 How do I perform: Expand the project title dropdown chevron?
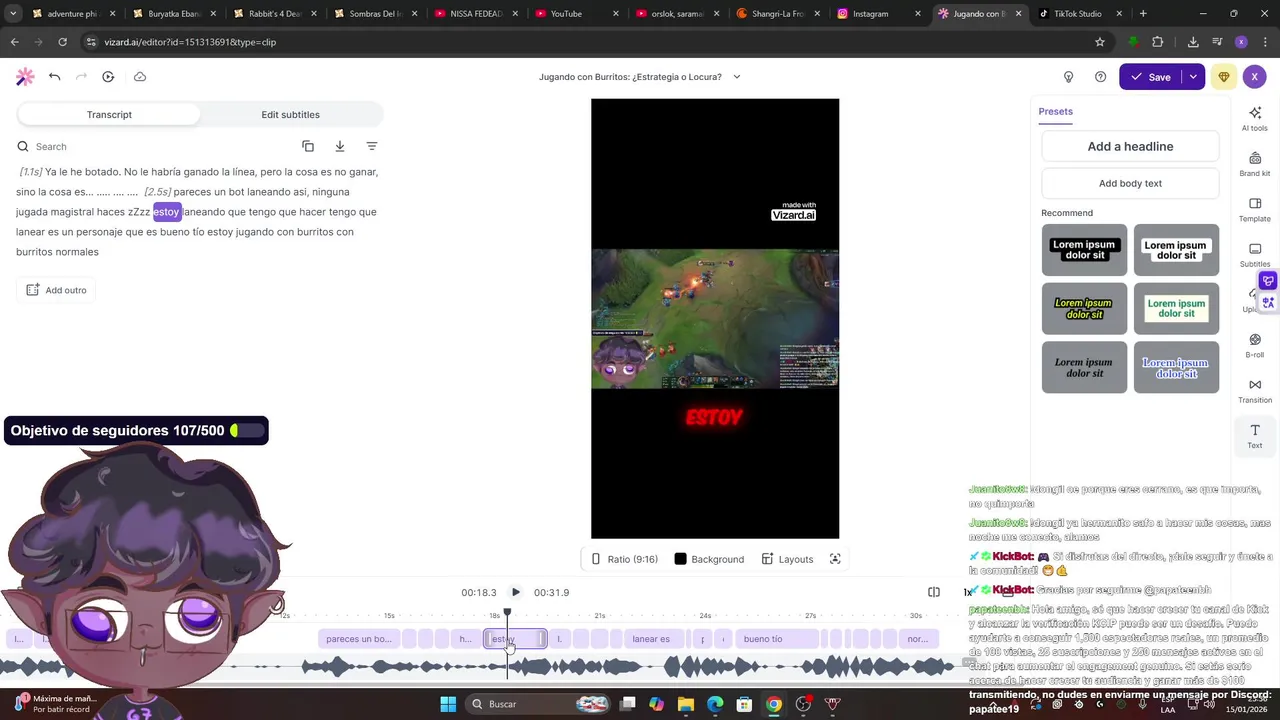[737, 77]
